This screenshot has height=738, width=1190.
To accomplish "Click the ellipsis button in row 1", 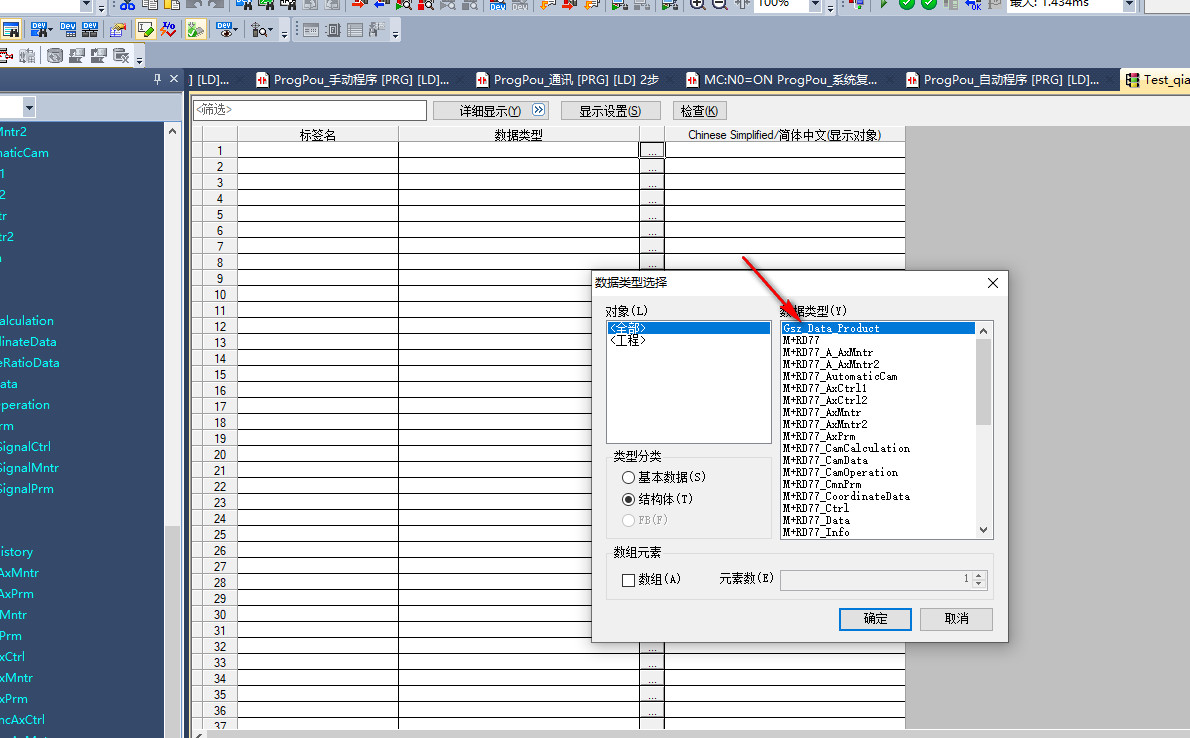I will [652, 150].
